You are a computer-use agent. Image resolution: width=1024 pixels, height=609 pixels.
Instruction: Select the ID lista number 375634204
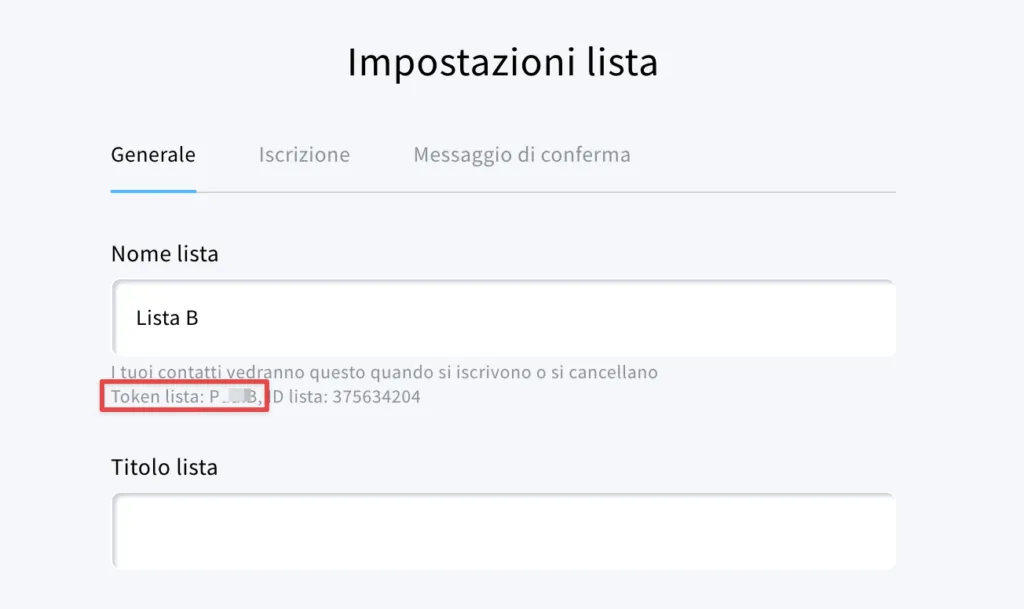376,396
